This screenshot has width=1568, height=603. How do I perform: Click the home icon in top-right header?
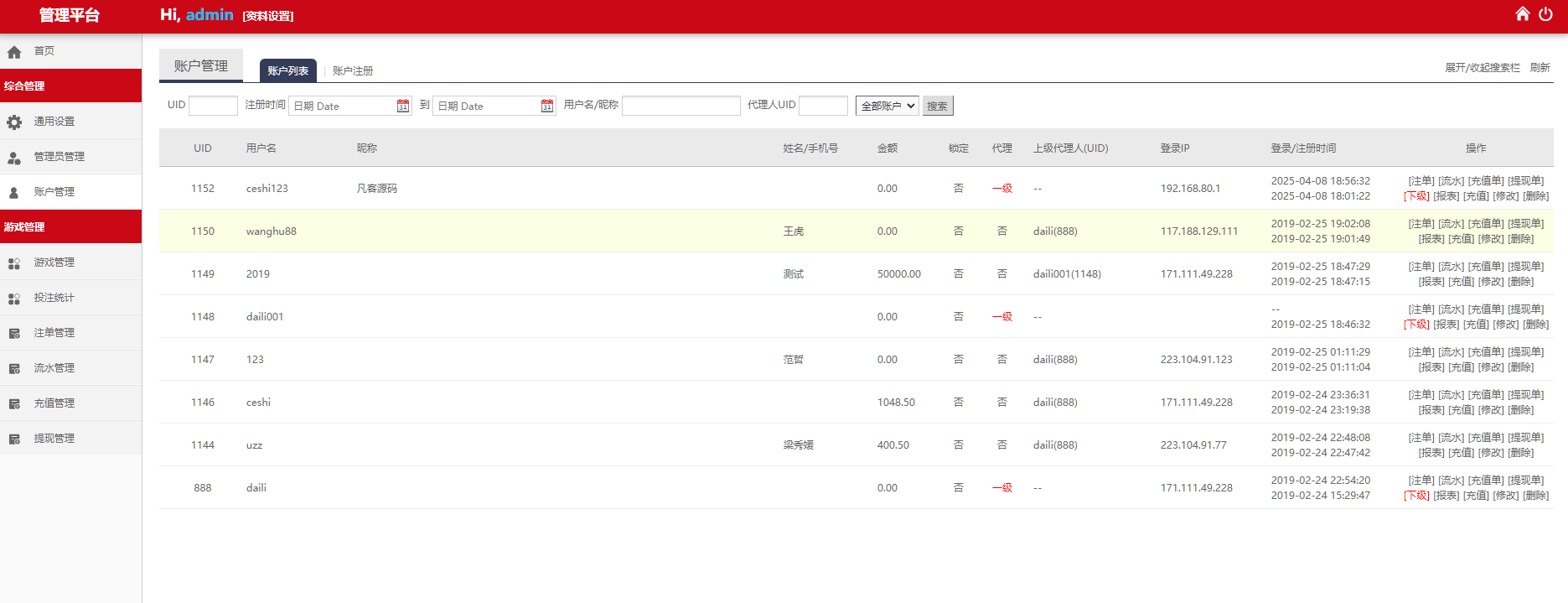[x=1523, y=13]
